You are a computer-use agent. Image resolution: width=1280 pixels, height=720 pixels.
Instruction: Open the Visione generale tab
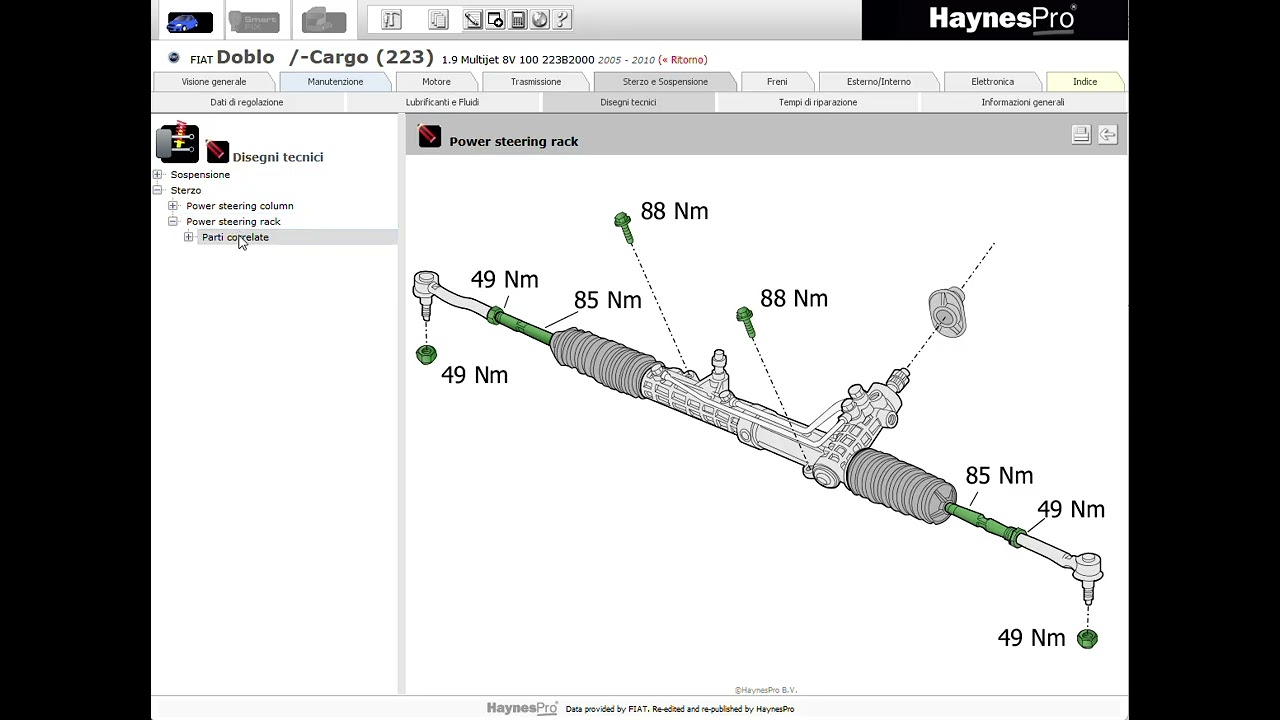tap(214, 82)
